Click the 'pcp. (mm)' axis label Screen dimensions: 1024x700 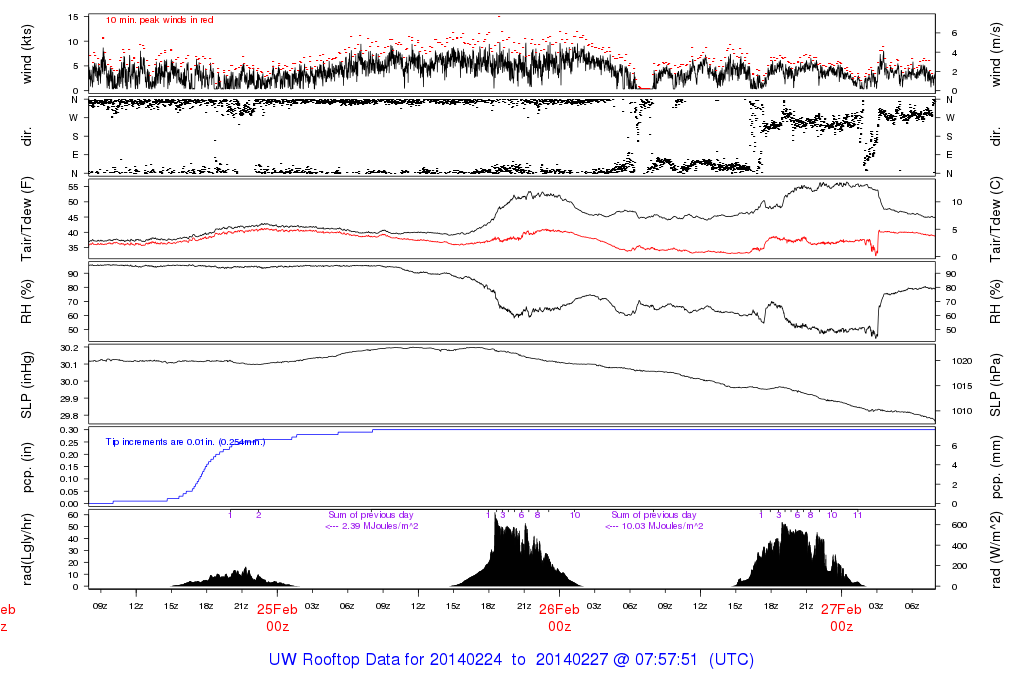click(995, 468)
